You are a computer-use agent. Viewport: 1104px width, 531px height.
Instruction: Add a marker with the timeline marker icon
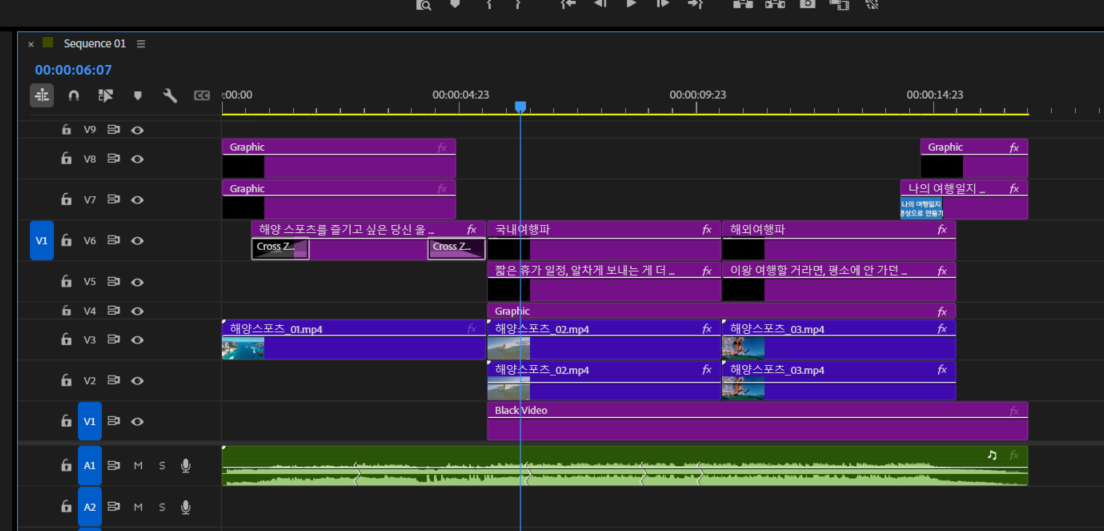pos(138,96)
